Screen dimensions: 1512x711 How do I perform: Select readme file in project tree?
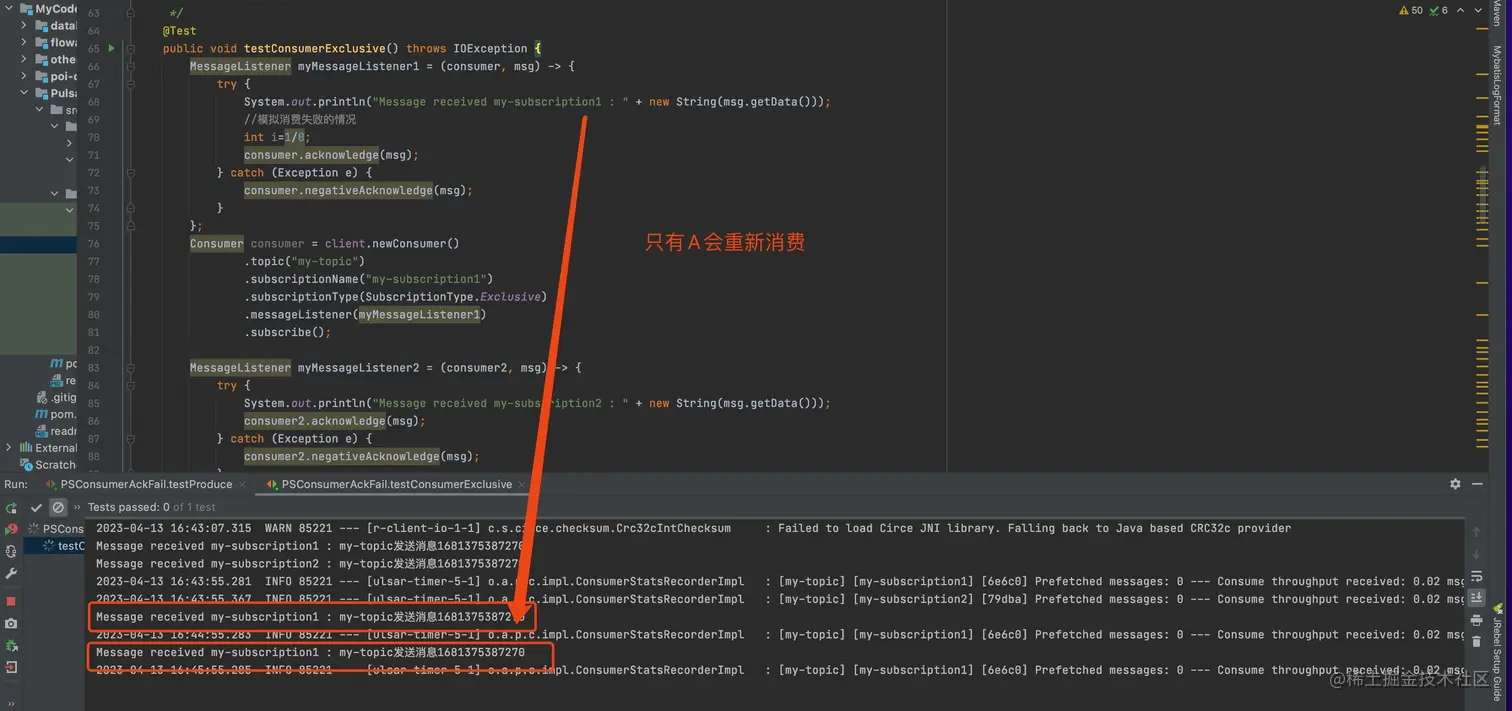pyautogui.click(x=56, y=431)
